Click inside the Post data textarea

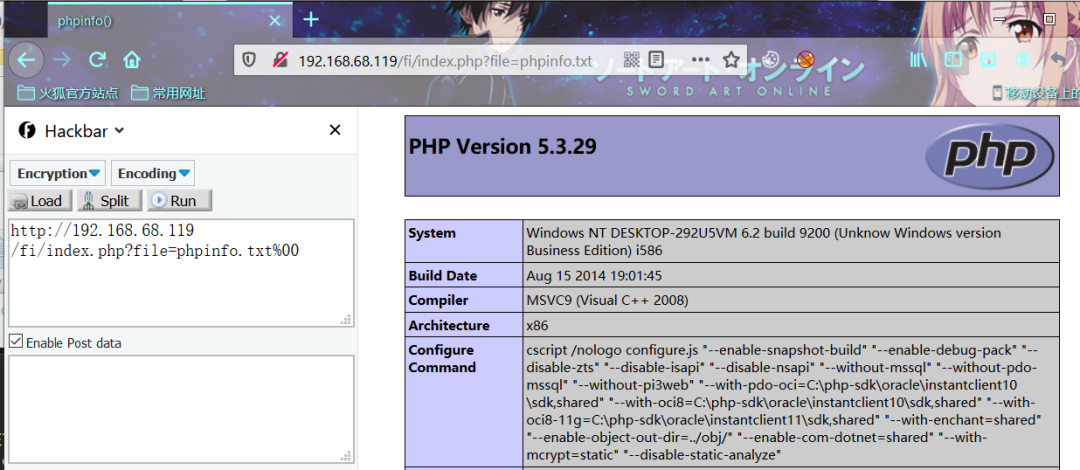click(181, 409)
